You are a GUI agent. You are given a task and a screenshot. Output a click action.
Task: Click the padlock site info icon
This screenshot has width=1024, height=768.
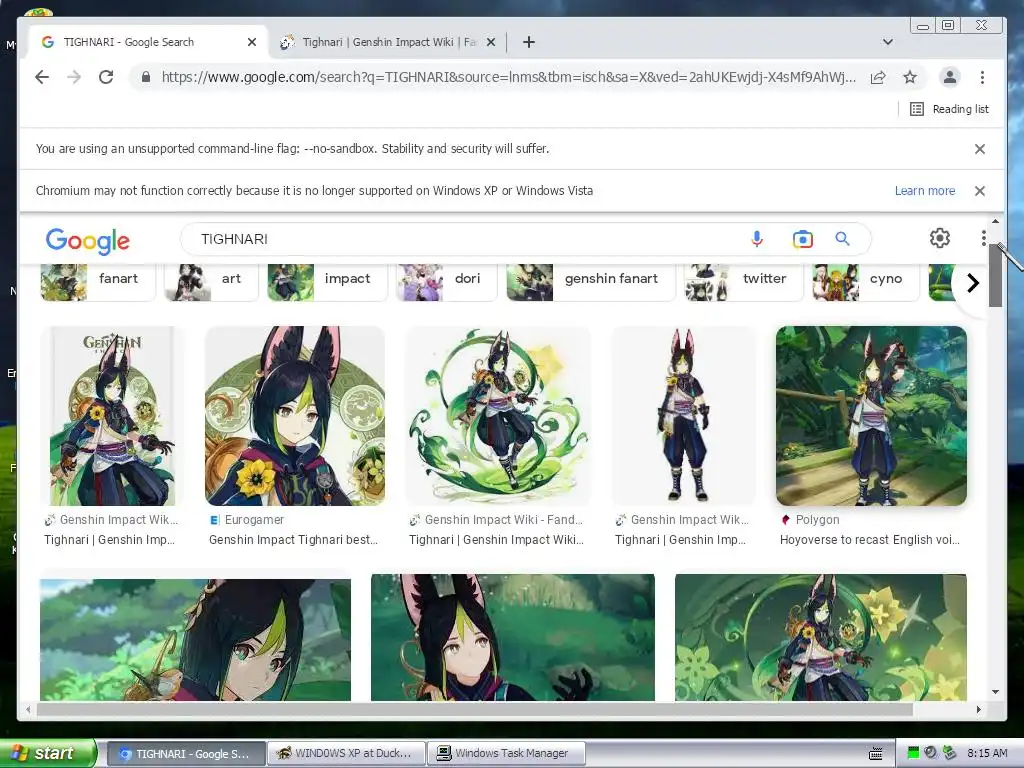click(x=146, y=77)
